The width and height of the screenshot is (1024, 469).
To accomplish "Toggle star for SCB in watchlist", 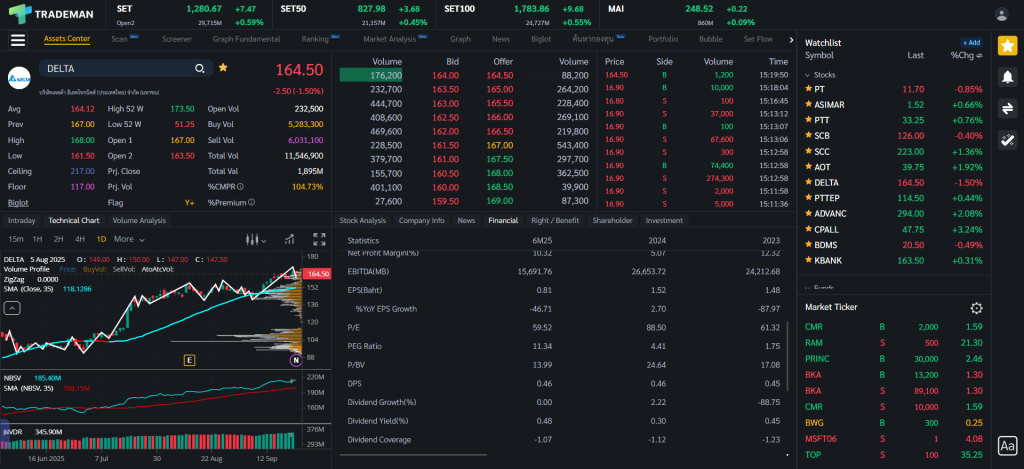I will tap(808, 136).
